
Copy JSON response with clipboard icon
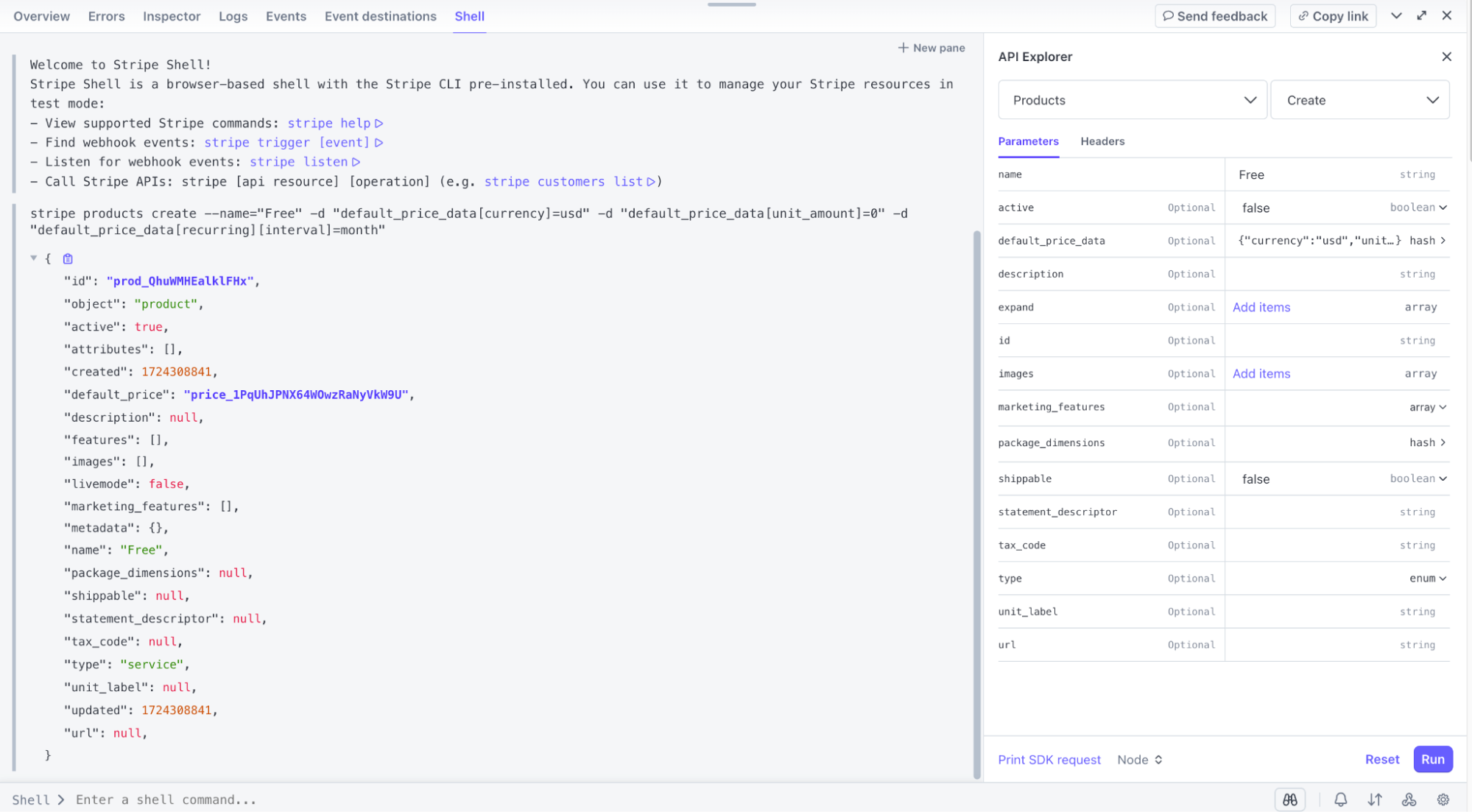tap(68, 258)
